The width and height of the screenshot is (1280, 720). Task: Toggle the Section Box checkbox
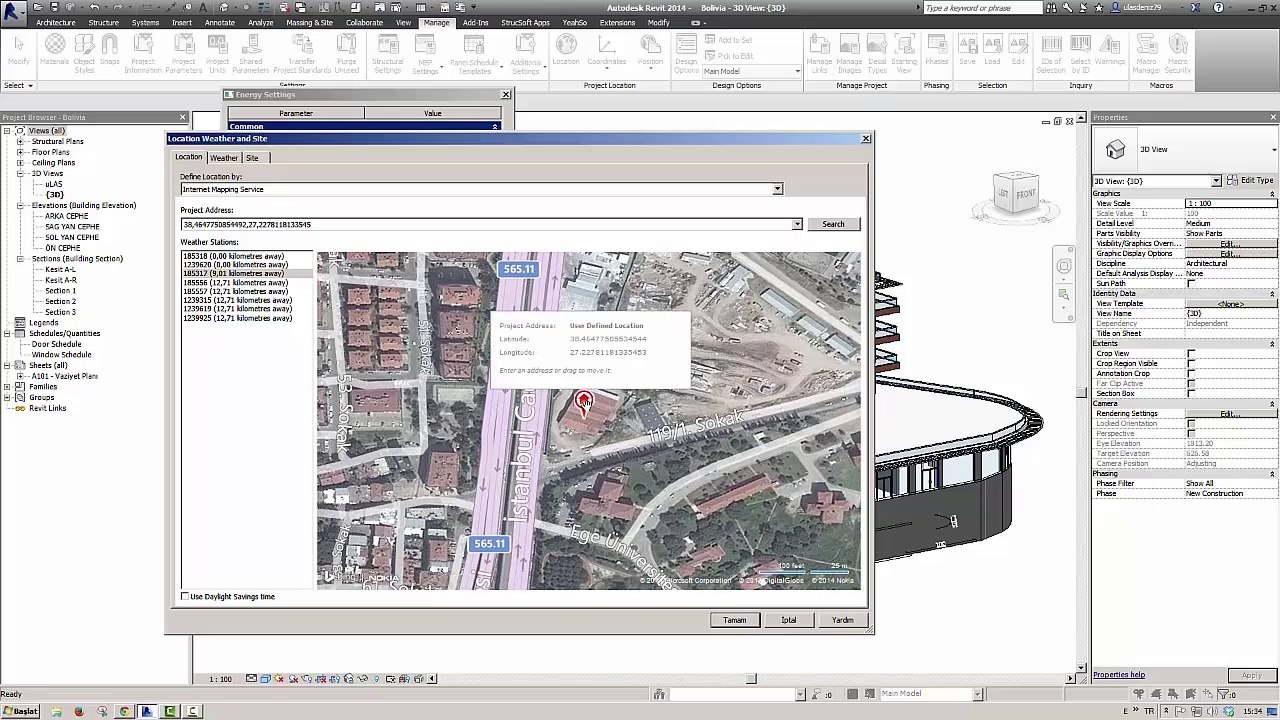pyautogui.click(x=1191, y=394)
